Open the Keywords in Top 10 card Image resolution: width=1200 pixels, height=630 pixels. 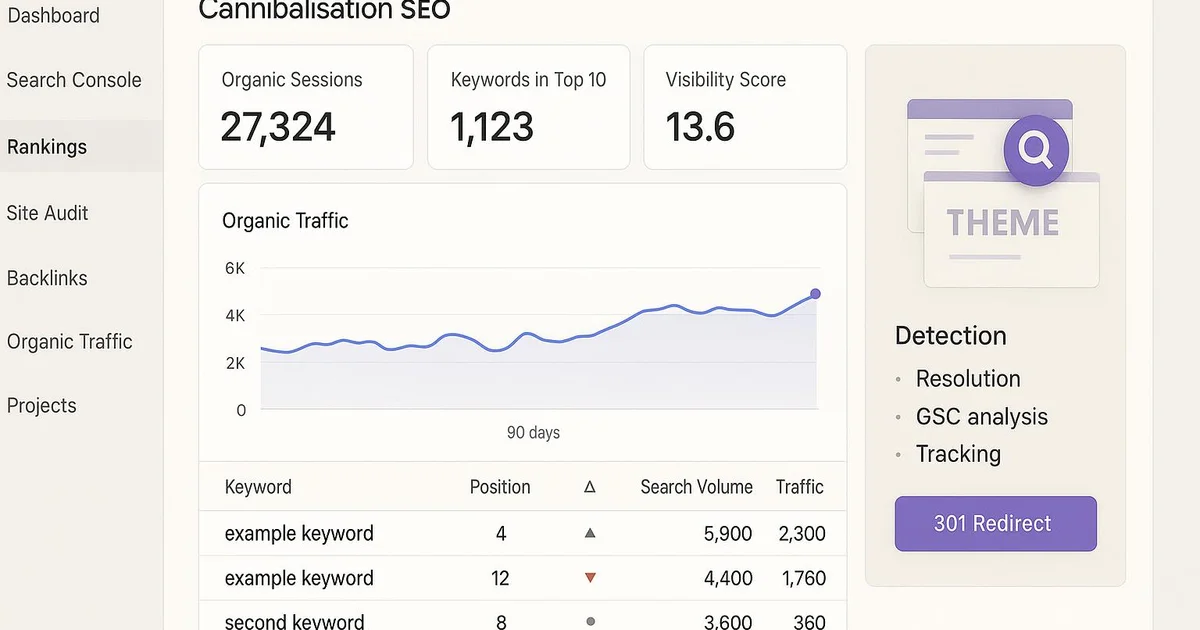[x=529, y=107]
